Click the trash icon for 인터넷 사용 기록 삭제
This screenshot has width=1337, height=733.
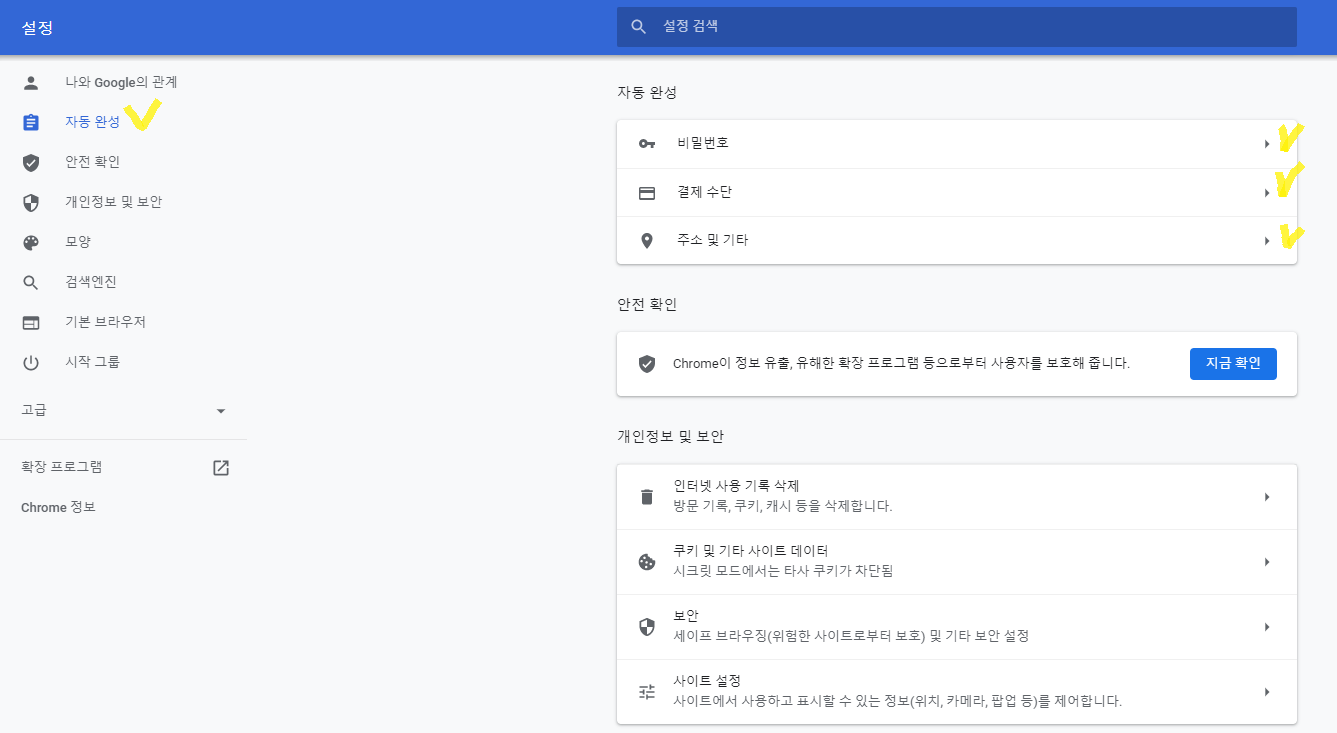tap(647, 497)
